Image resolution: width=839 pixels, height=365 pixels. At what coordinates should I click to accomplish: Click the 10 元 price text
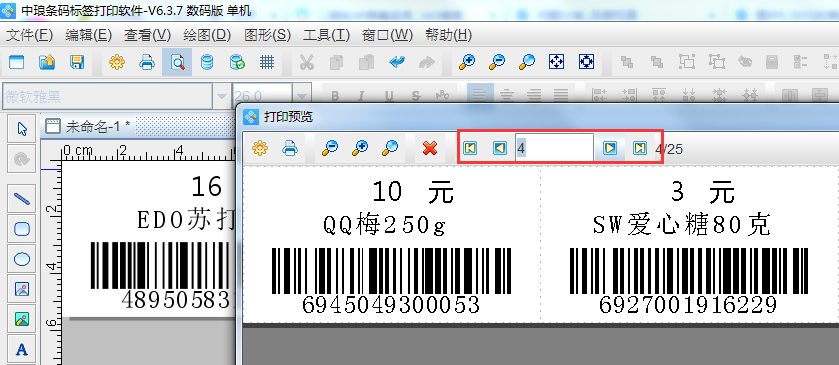(x=413, y=191)
